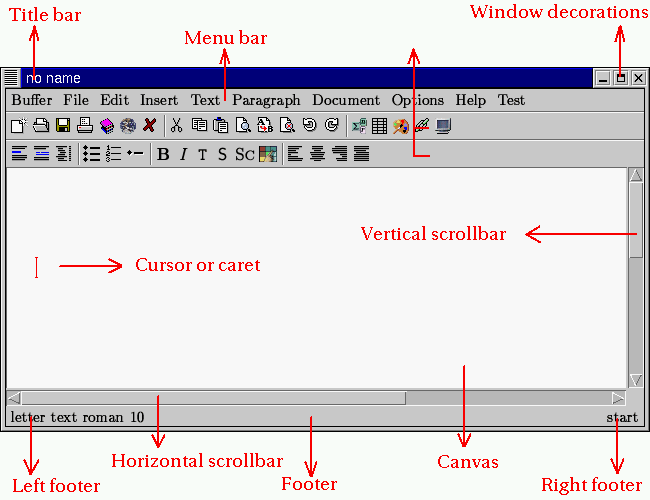Click the horizontal scrollbar thumb
This screenshot has width=650, height=500.
click(213, 398)
